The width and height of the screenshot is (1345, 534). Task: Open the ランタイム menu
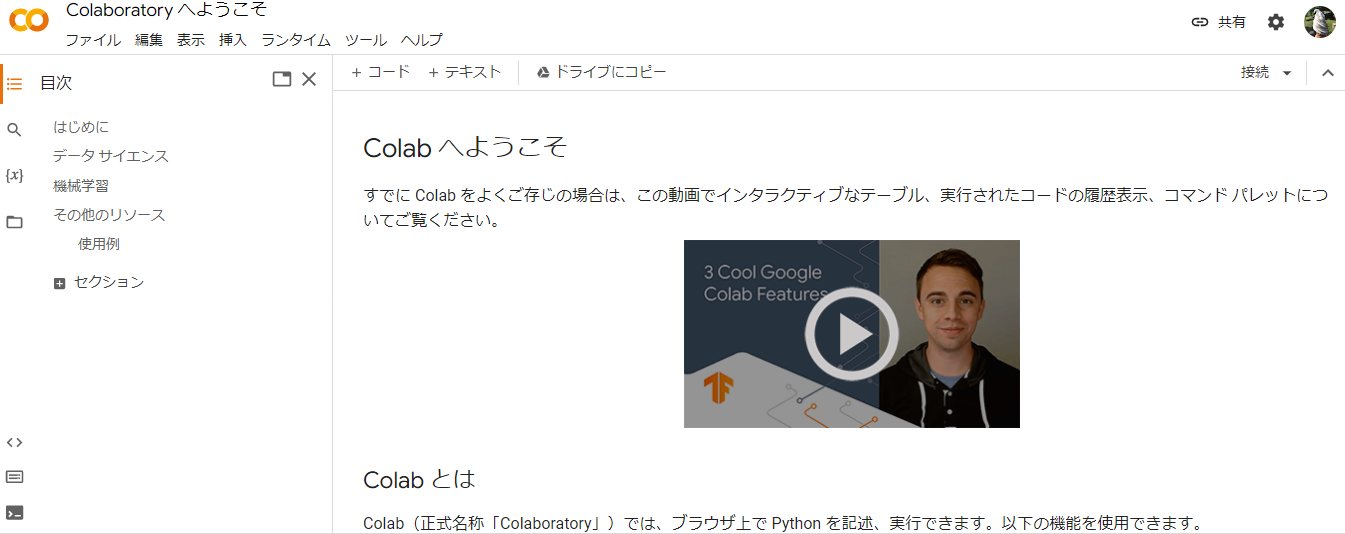pos(296,40)
